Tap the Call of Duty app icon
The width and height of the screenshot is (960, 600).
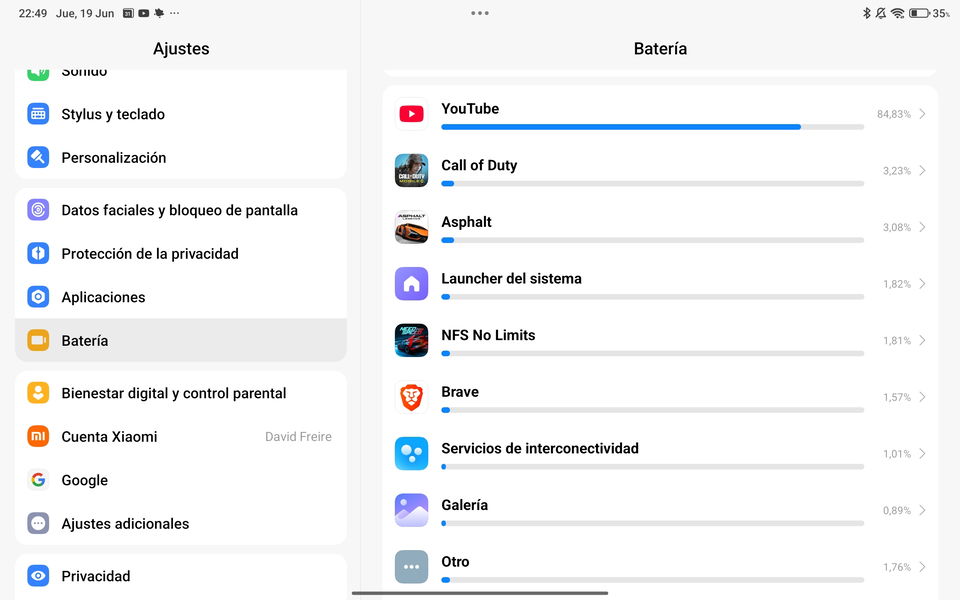click(x=411, y=170)
